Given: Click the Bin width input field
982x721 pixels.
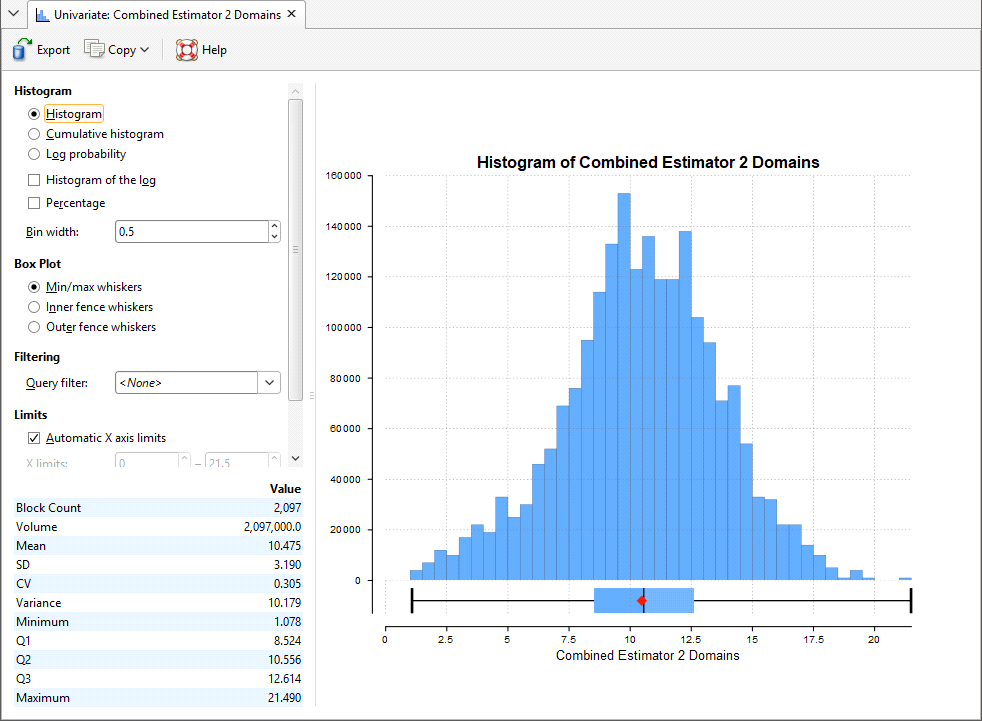Looking at the screenshot, I should coord(190,232).
